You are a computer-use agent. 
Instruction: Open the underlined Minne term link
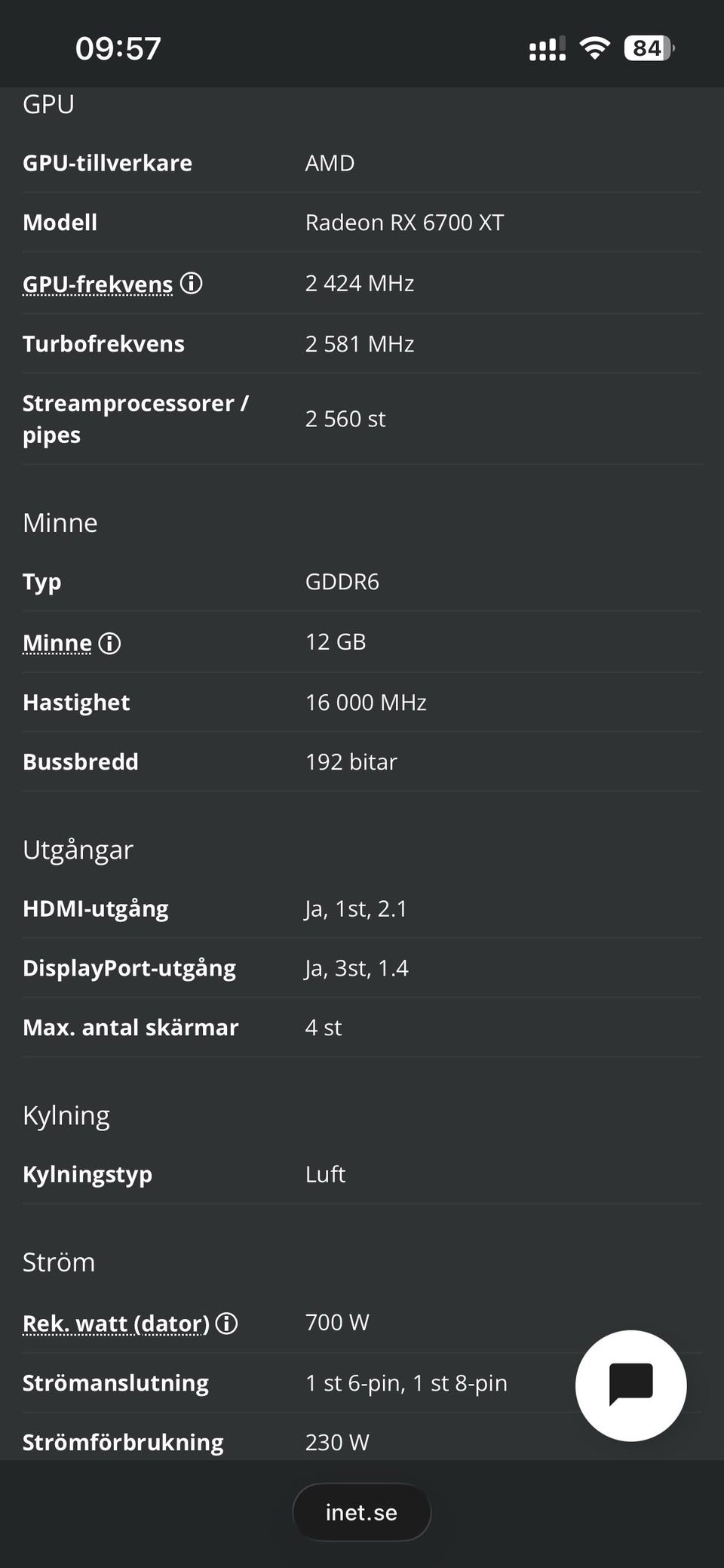57,643
